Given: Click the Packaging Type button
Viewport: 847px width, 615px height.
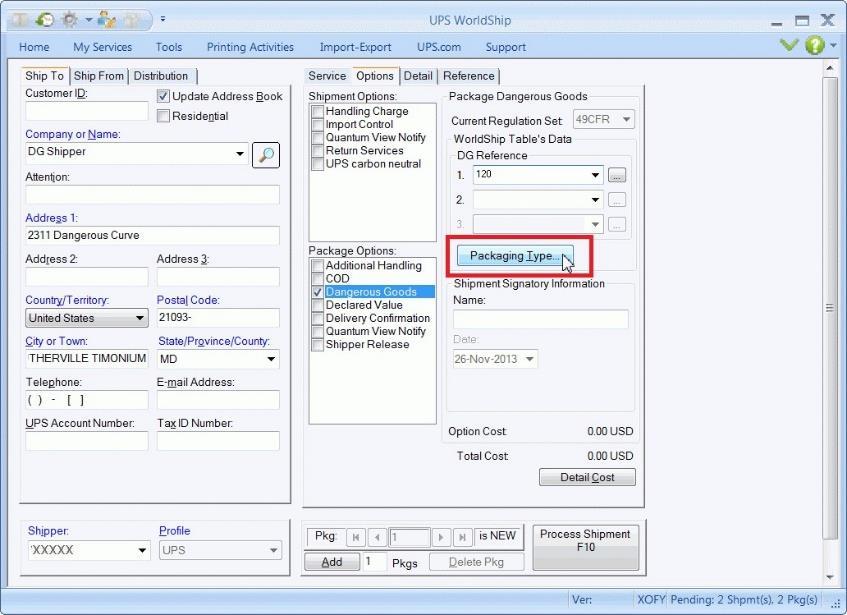Looking at the screenshot, I should (x=515, y=256).
